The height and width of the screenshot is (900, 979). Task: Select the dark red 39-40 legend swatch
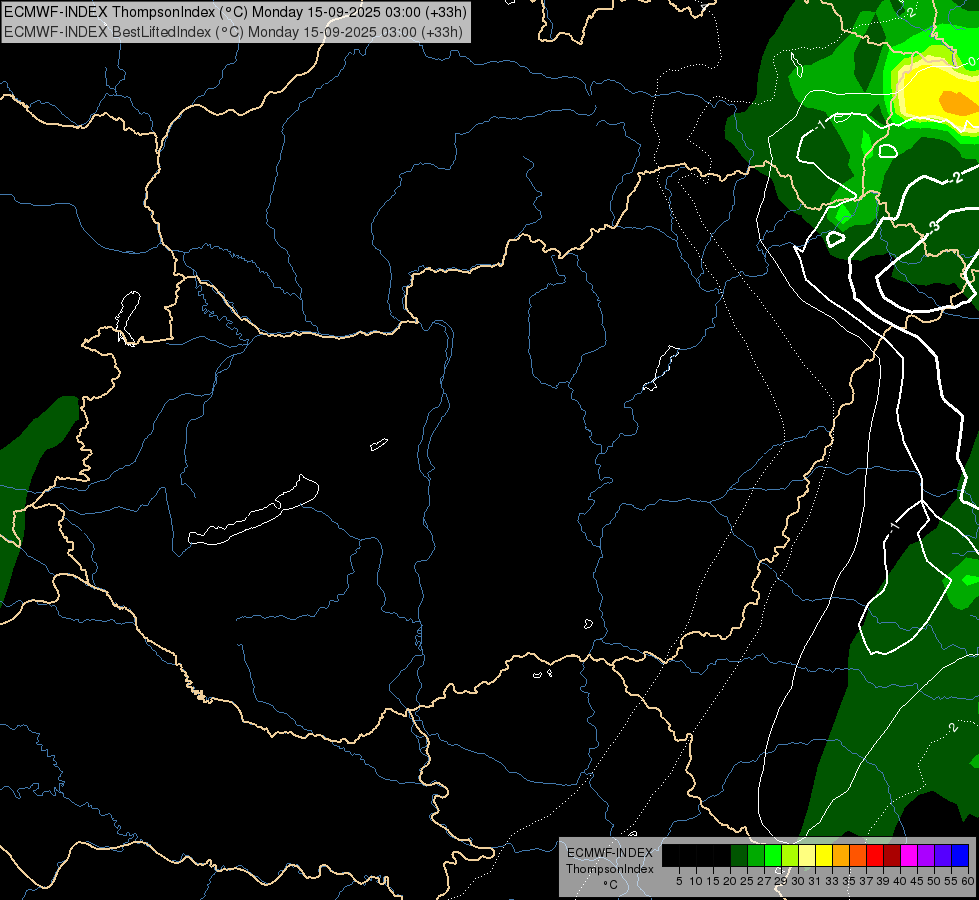point(892,855)
